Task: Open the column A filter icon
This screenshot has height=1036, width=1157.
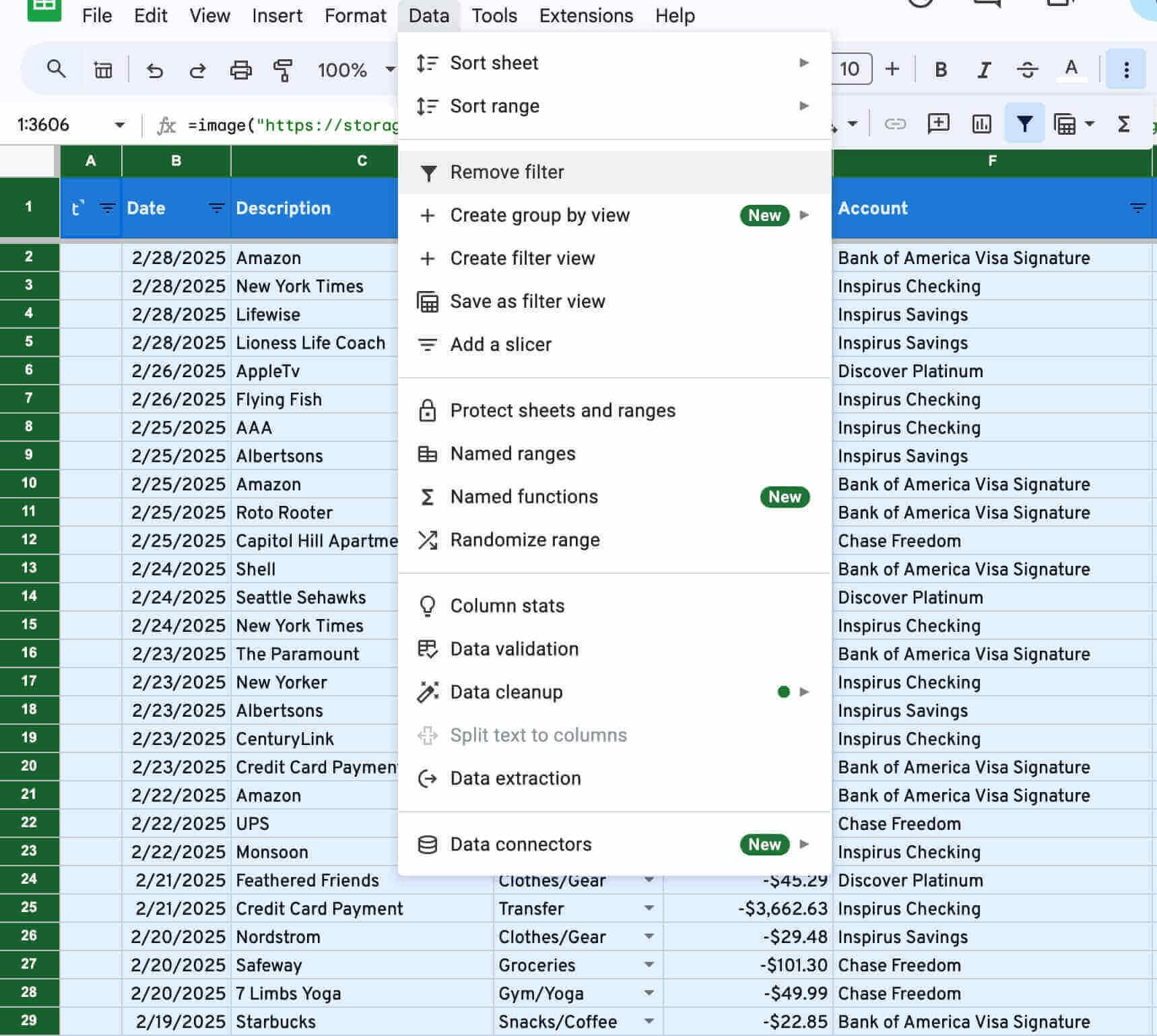Action: click(107, 208)
